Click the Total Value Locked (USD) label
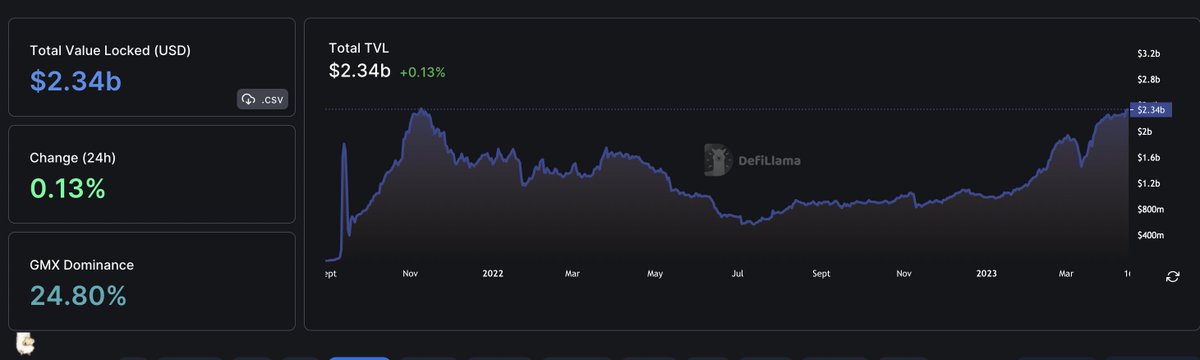The width and height of the screenshot is (1200, 360). tap(110, 50)
